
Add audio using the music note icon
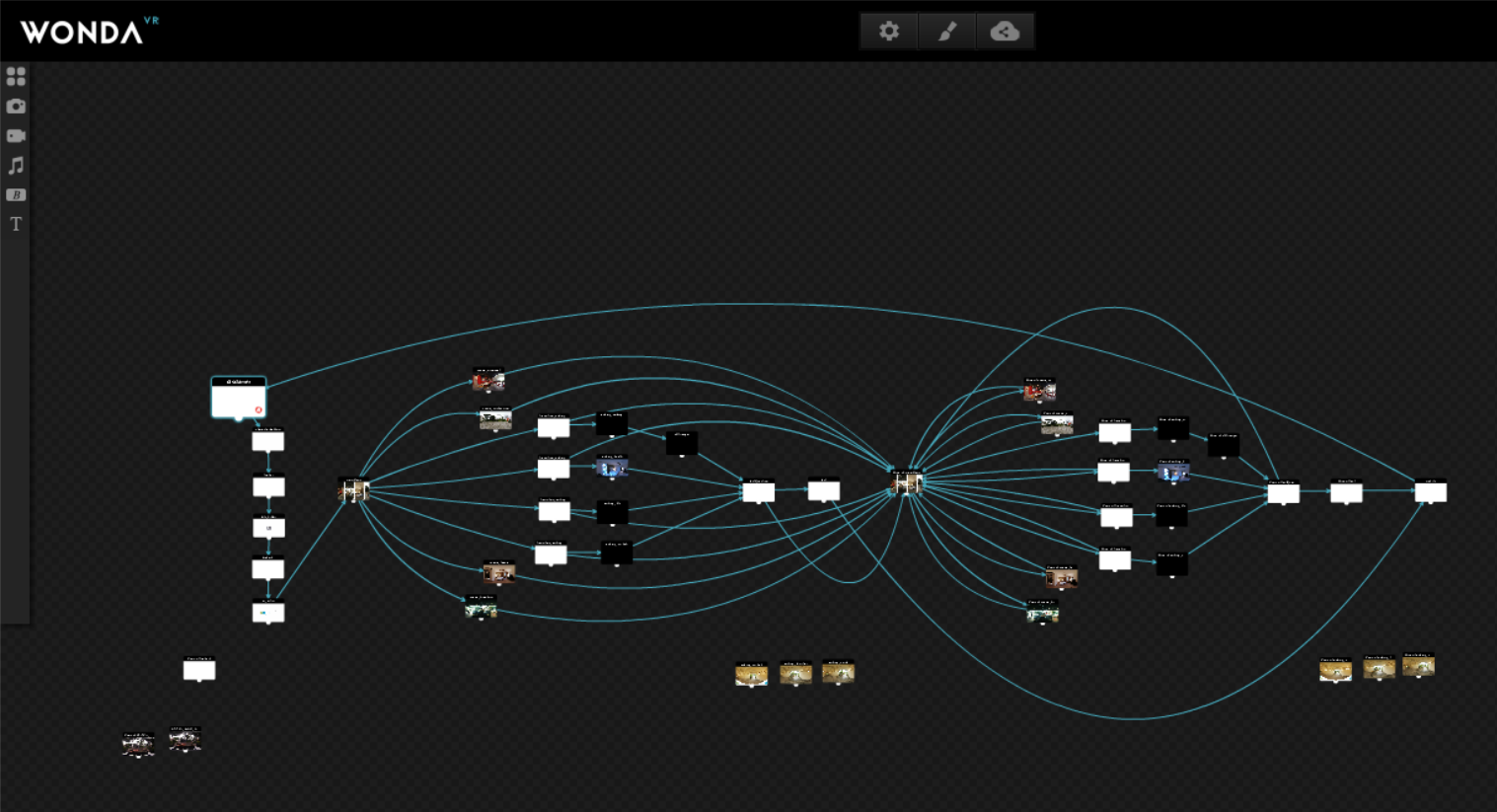point(16,166)
